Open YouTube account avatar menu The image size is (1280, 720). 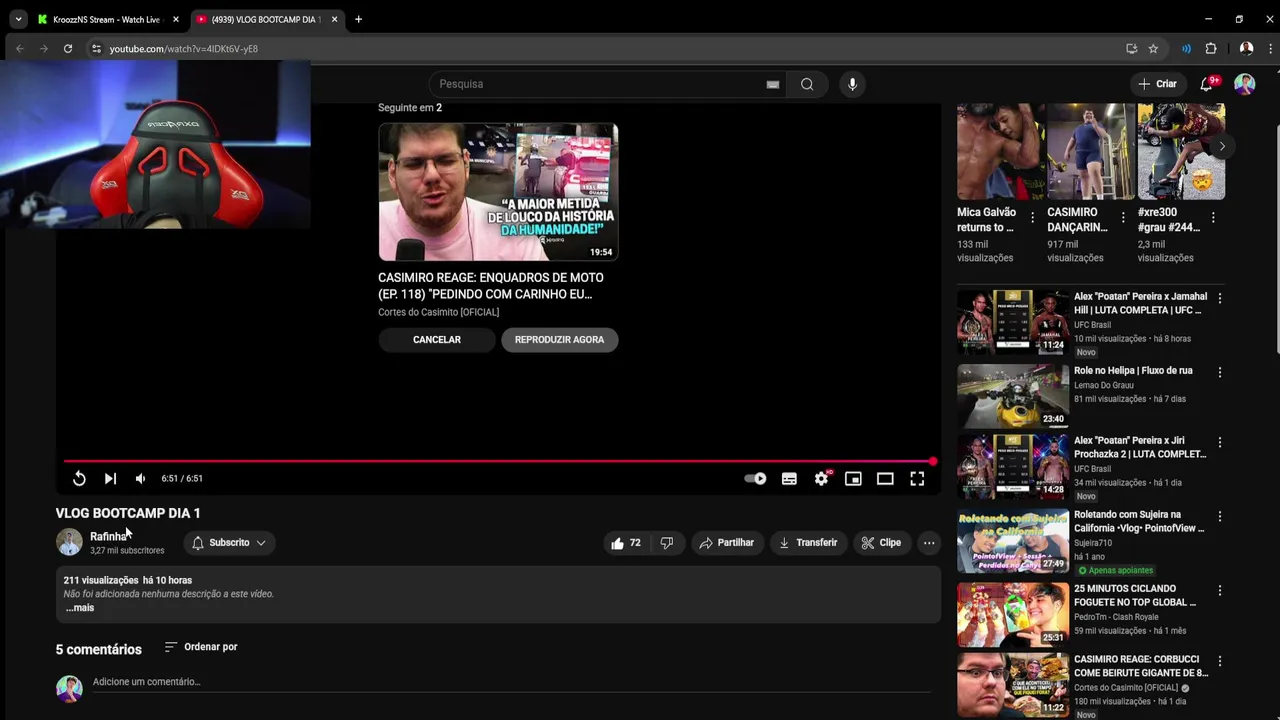pos(1244,84)
